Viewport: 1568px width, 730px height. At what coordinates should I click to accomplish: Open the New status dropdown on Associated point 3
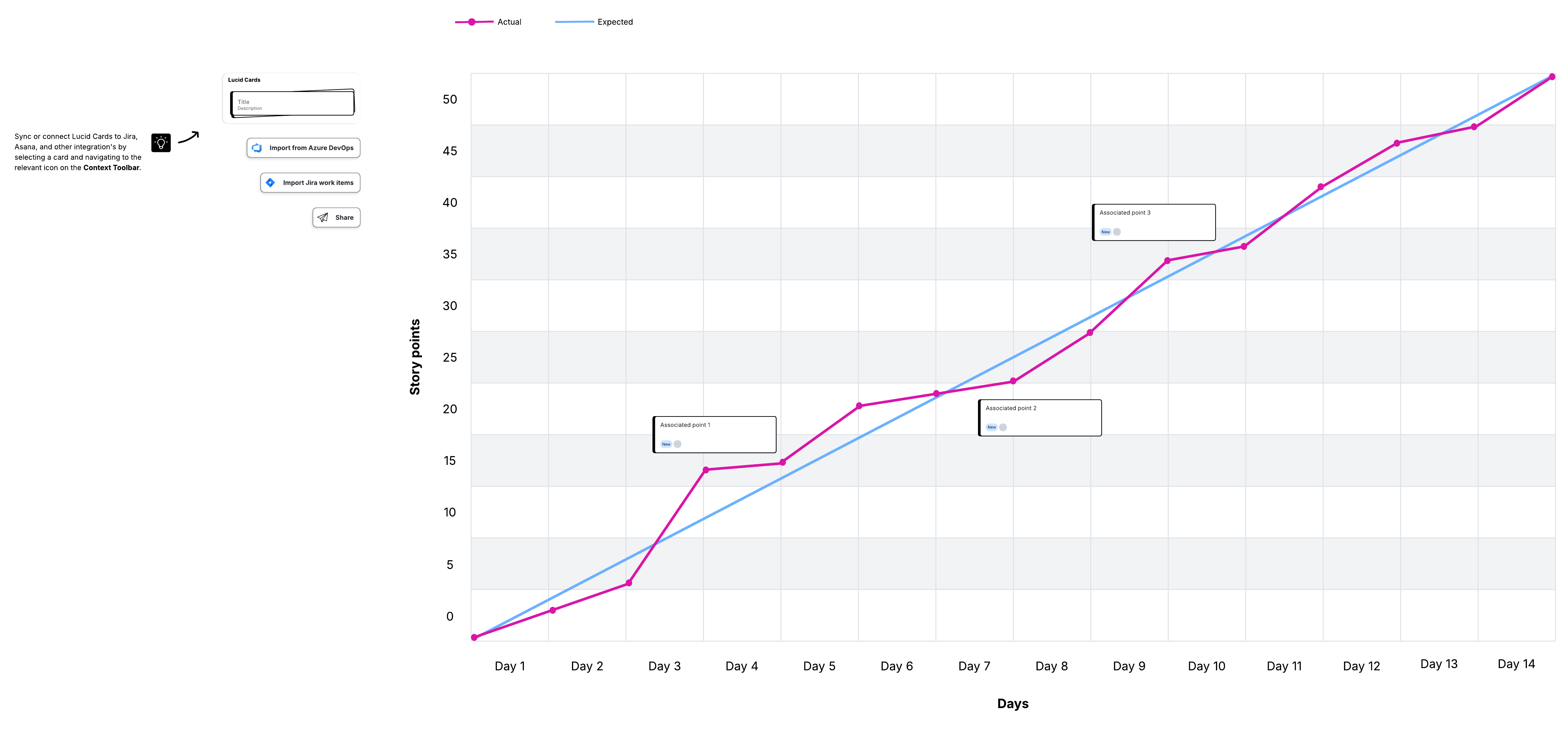1105,232
